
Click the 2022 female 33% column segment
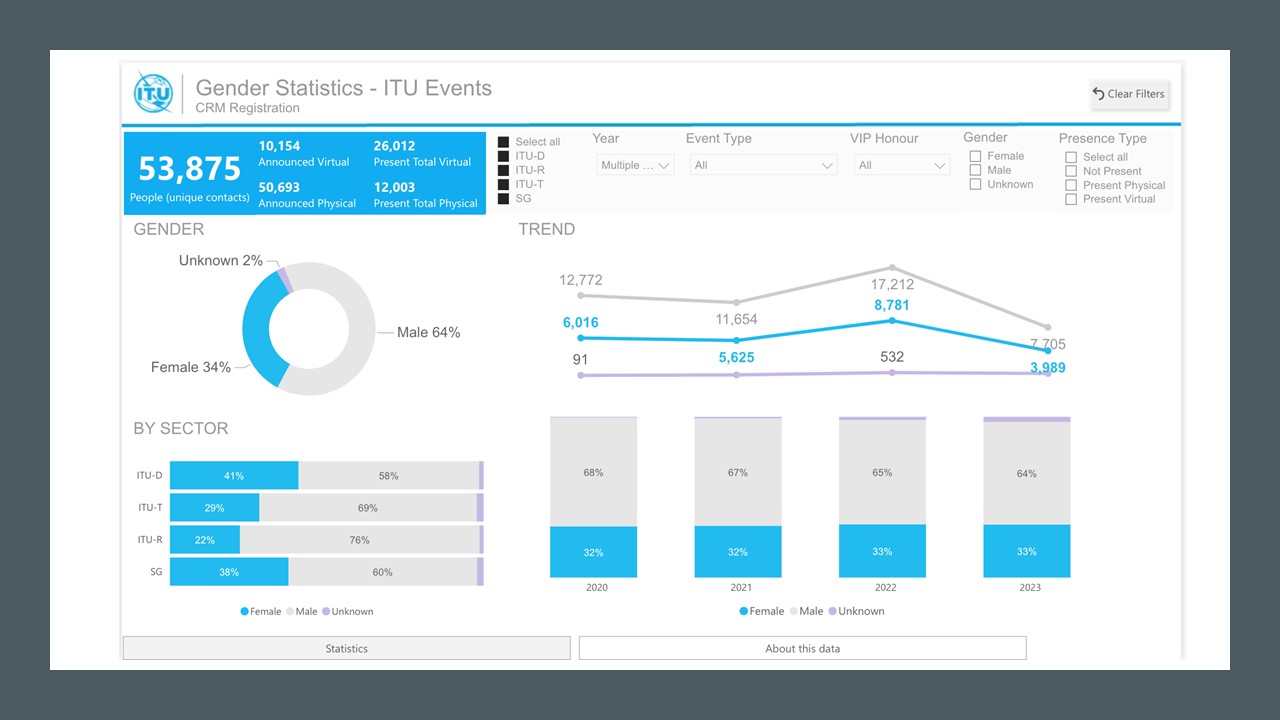(882, 551)
